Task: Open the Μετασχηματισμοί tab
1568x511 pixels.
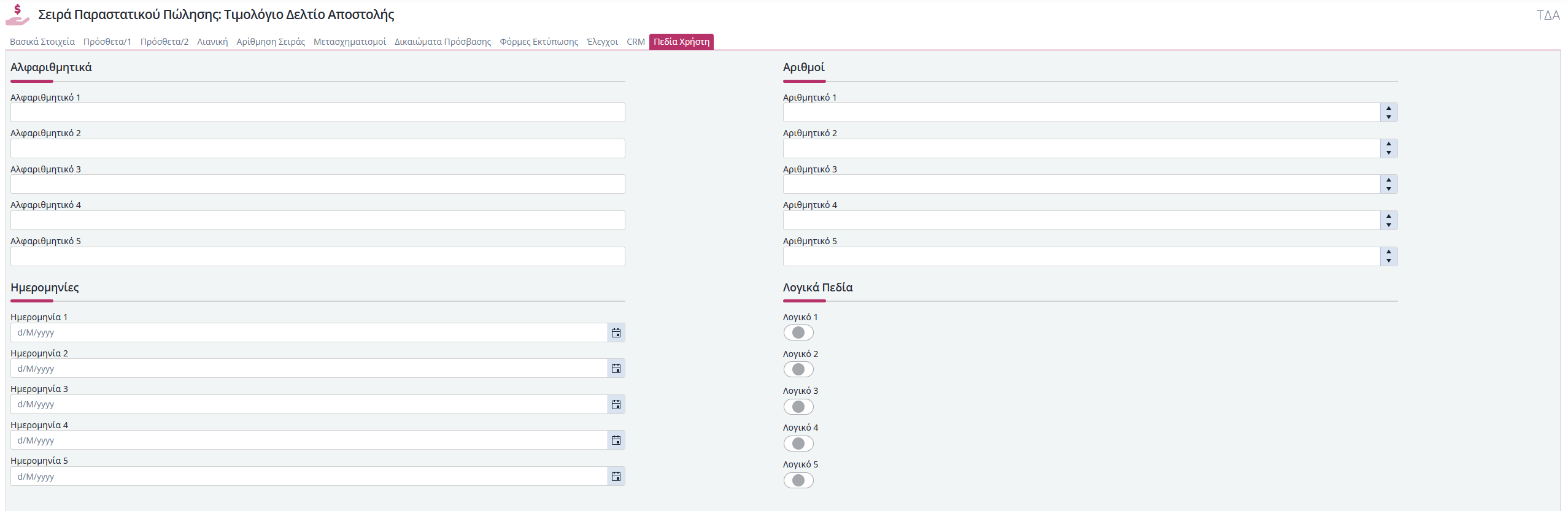Action: tap(350, 42)
